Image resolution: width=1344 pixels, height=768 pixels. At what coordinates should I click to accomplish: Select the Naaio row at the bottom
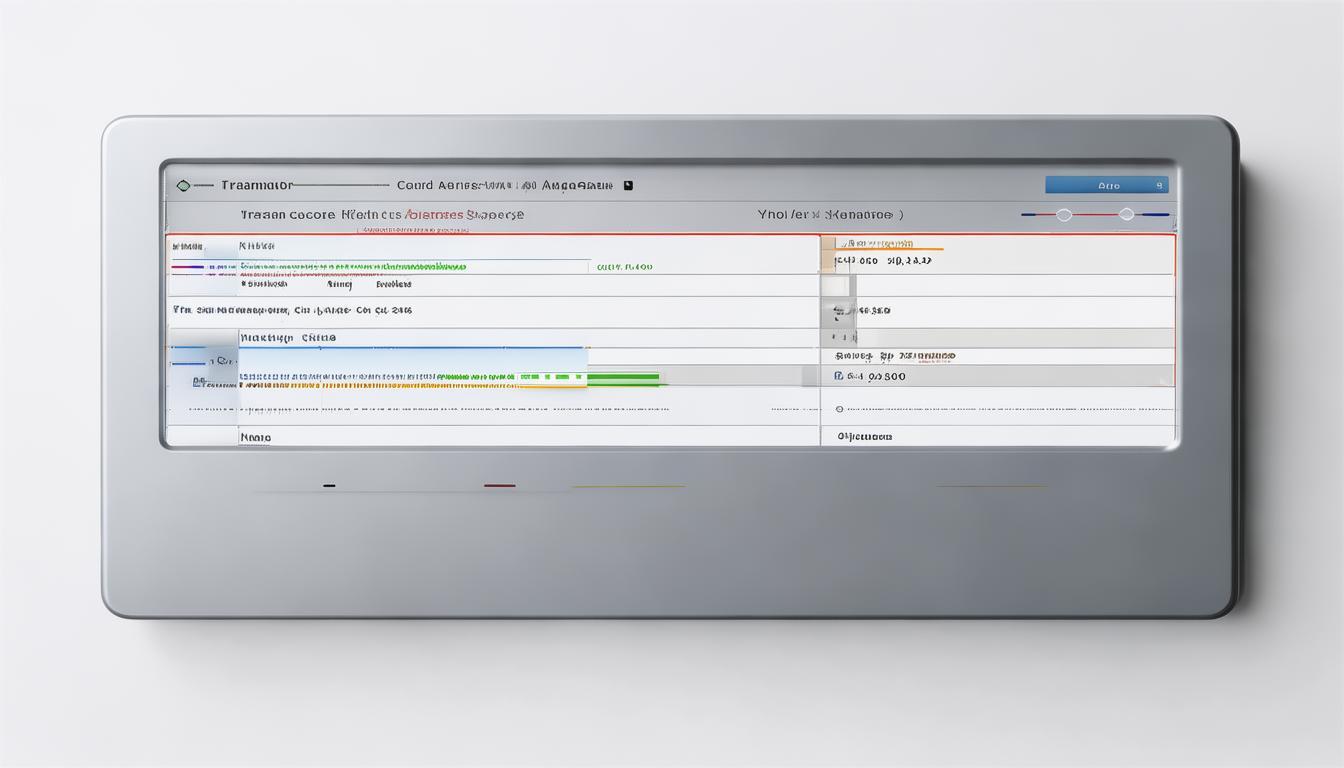pos(255,437)
